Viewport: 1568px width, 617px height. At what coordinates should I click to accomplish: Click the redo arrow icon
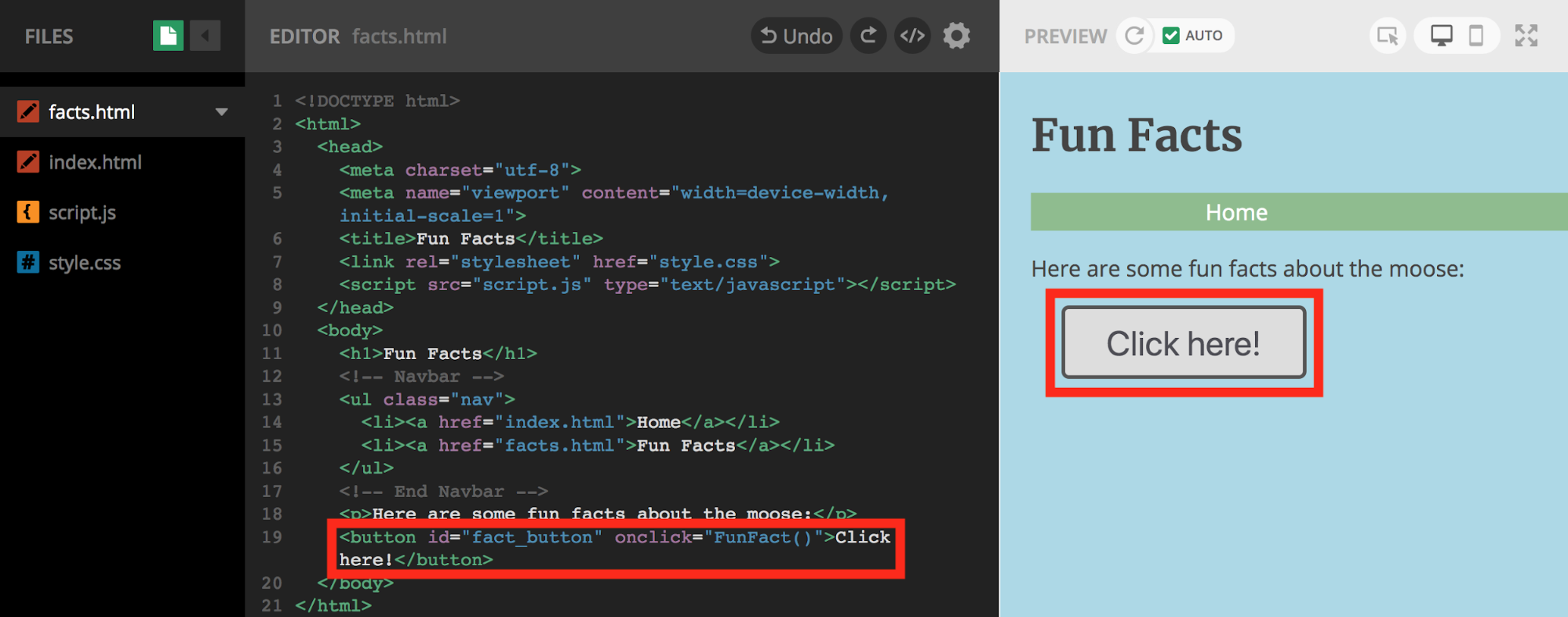point(868,36)
